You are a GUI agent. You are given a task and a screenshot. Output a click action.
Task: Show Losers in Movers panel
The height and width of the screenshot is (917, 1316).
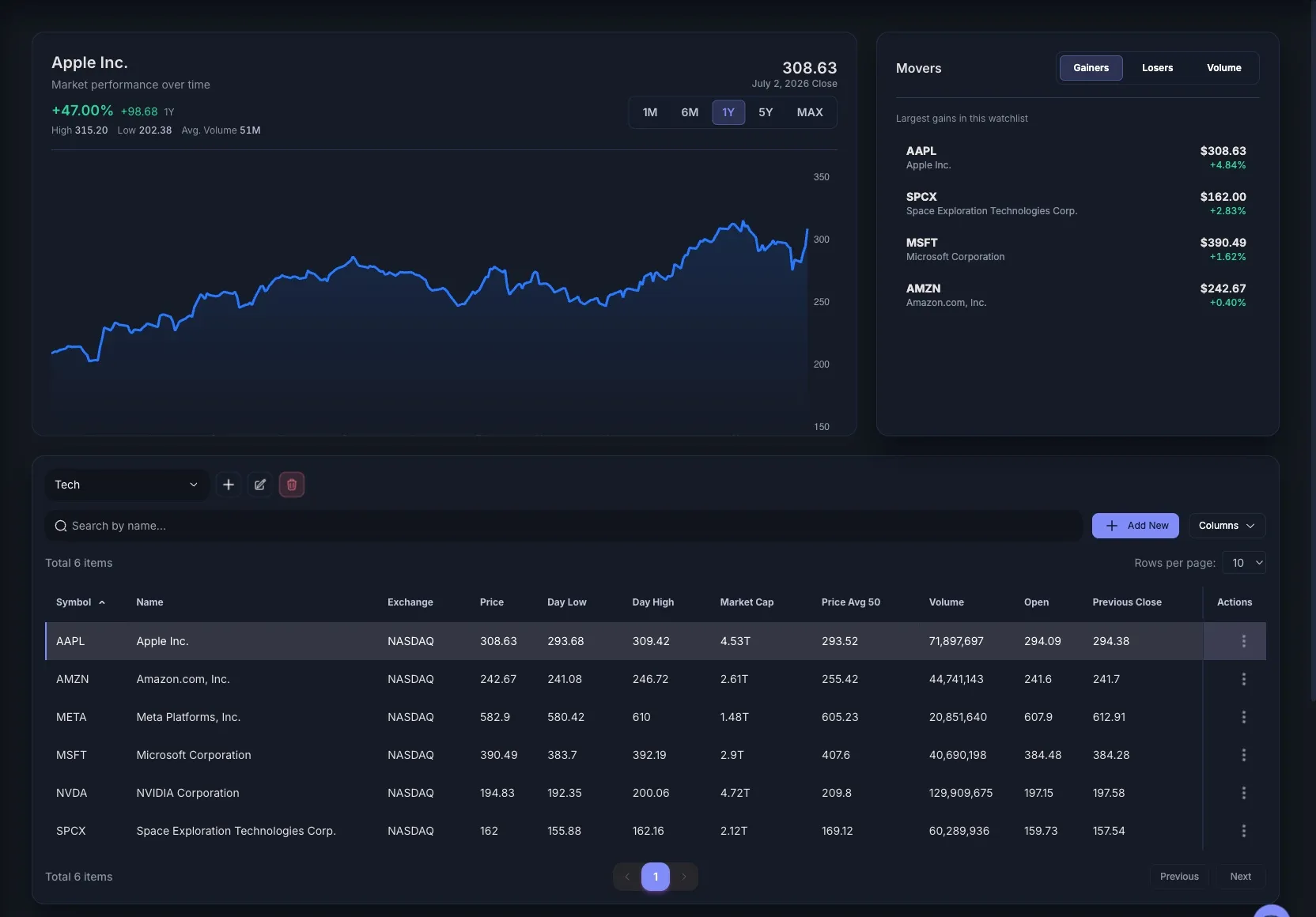point(1157,68)
